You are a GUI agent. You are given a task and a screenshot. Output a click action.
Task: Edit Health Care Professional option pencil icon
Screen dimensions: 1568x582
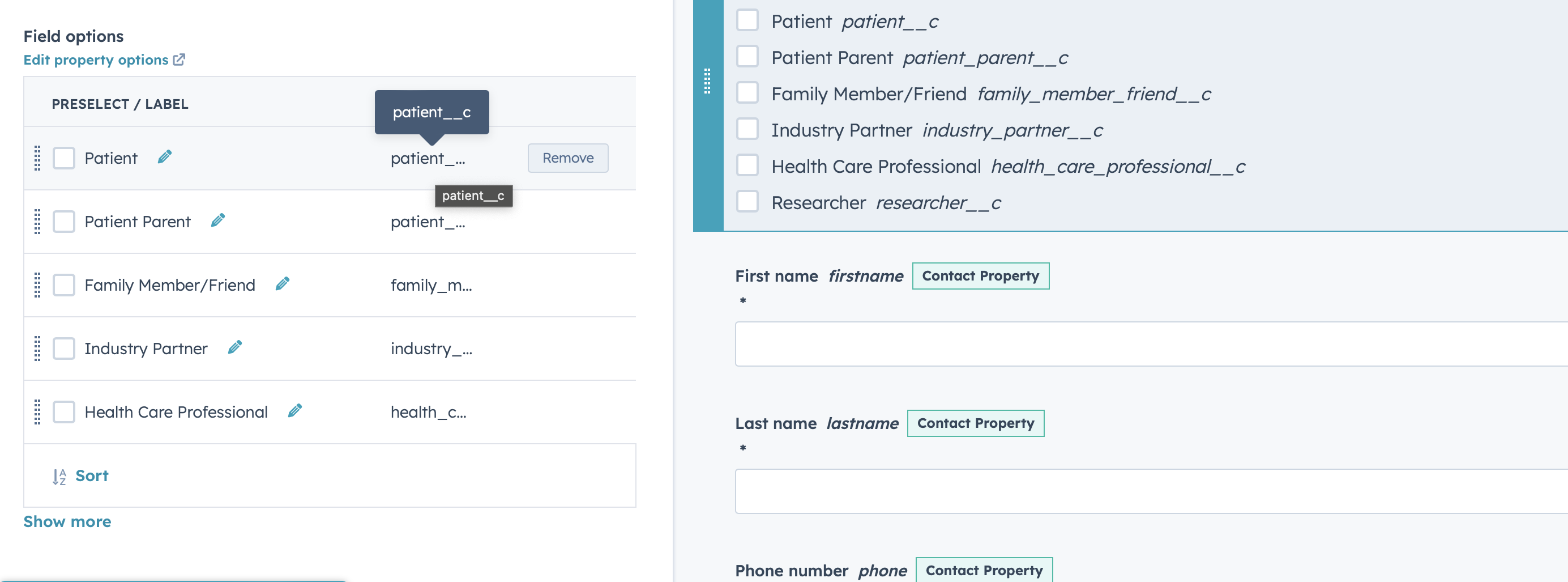click(295, 411)
